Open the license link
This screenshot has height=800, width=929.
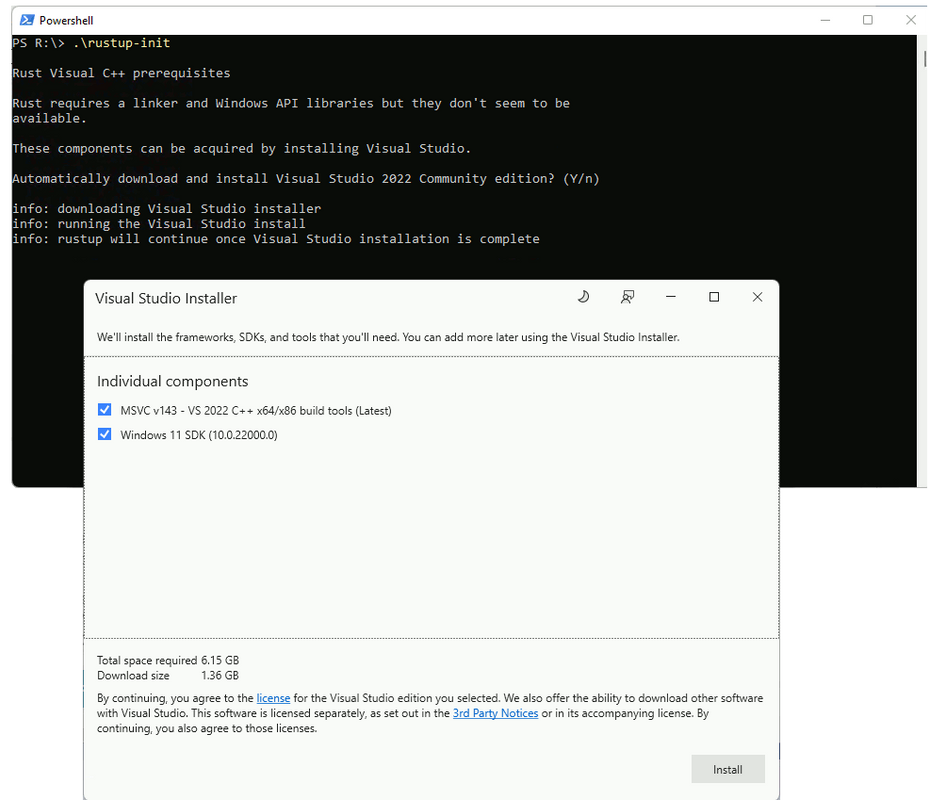click(273, 698)
